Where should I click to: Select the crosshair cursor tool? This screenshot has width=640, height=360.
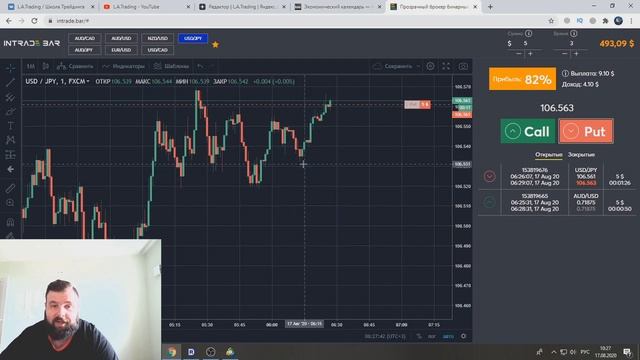click(x=10, y=68)
